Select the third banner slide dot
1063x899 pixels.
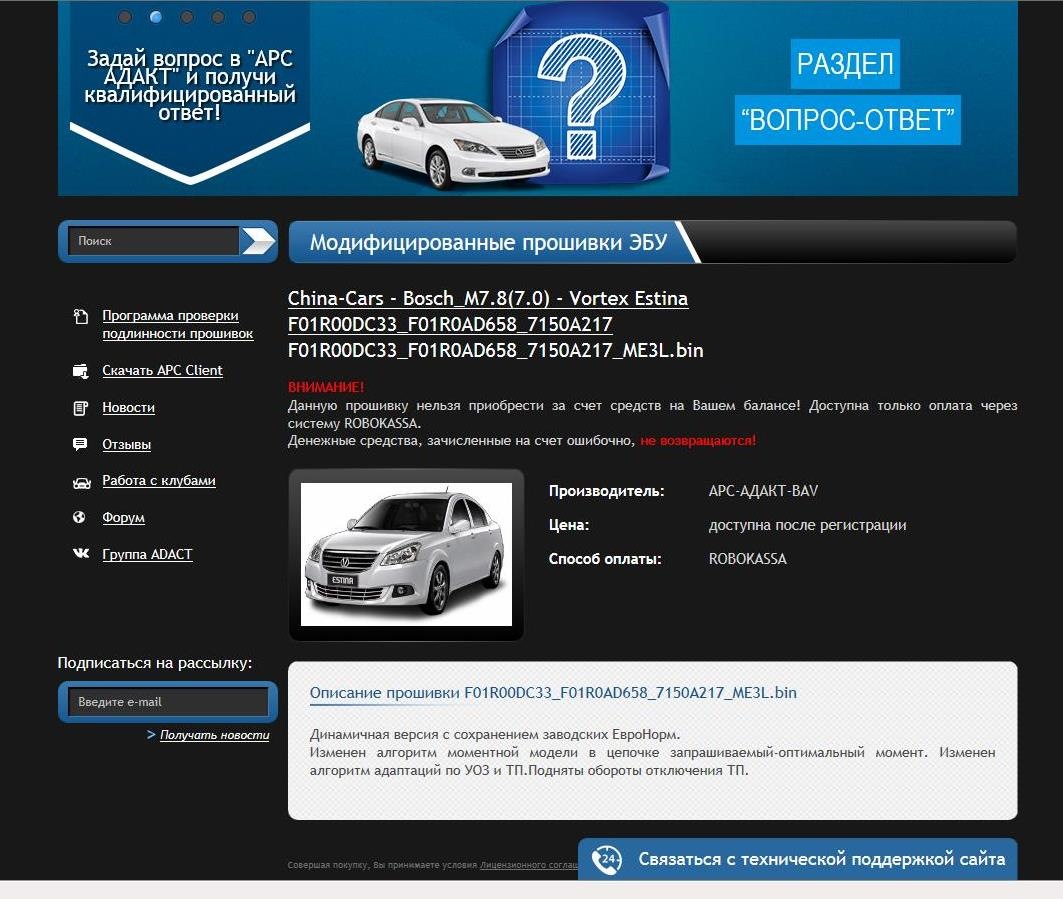pyautogui.click(x=187, y=17)
